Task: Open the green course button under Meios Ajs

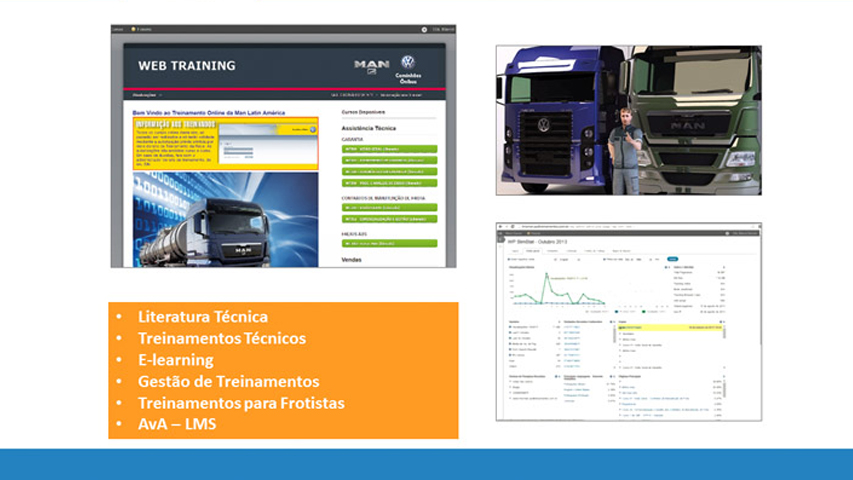Action: (389, 243)
